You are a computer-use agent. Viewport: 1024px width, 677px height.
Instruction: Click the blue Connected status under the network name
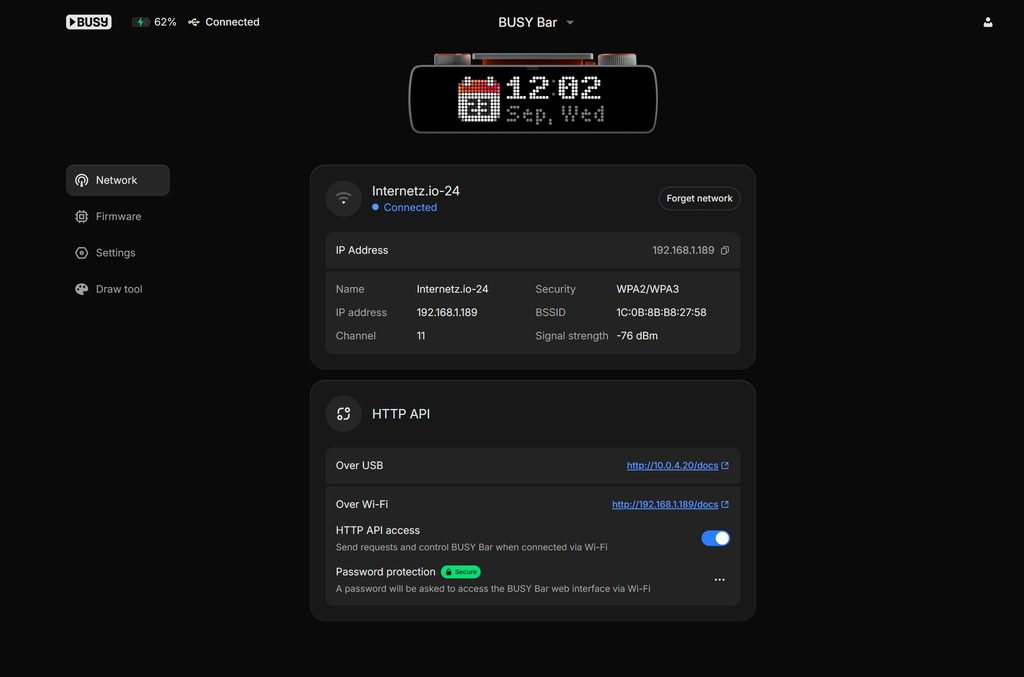pos(404,208)
